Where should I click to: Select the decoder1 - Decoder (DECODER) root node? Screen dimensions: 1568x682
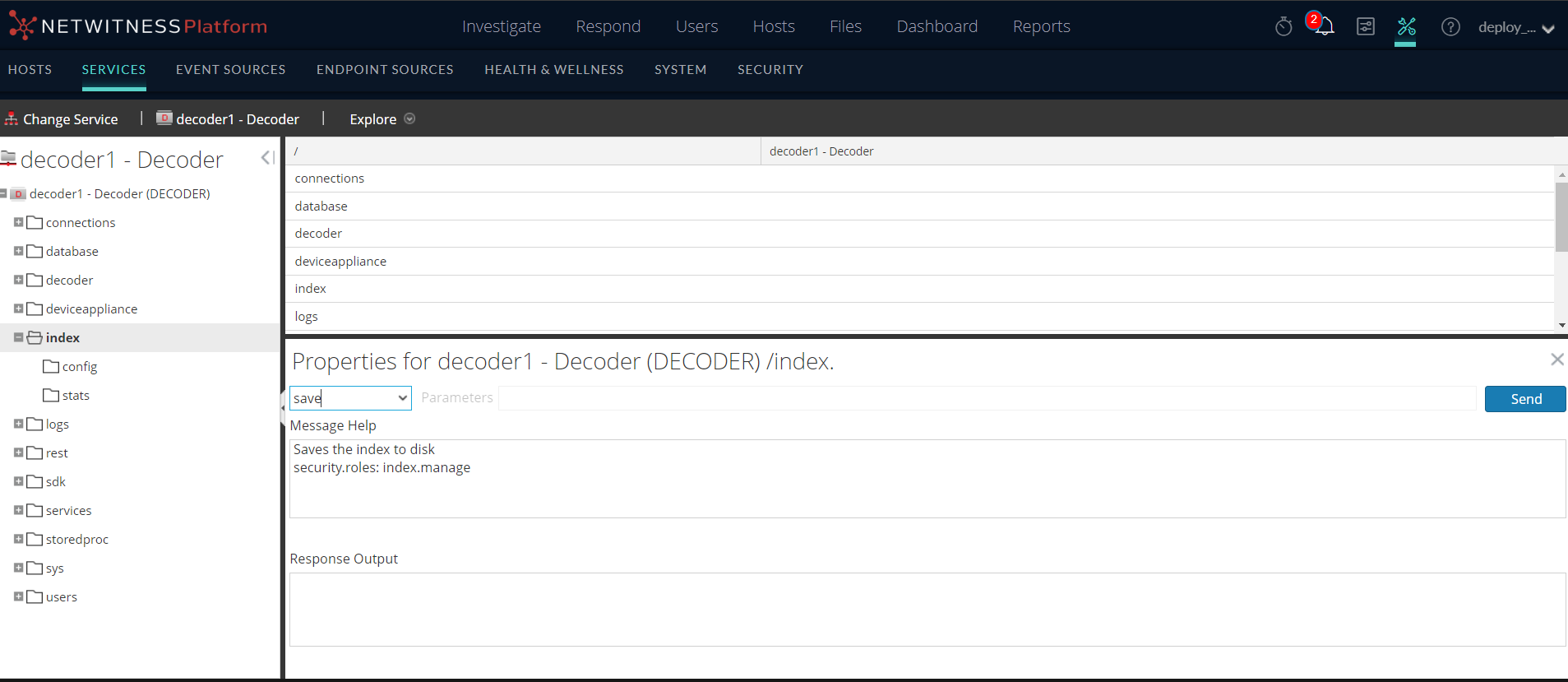click(120, 194)
